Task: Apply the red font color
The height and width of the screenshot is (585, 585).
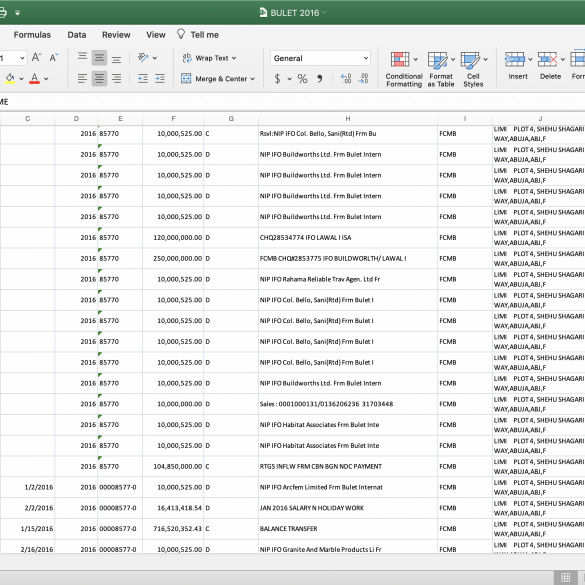Action: [34, 79]
